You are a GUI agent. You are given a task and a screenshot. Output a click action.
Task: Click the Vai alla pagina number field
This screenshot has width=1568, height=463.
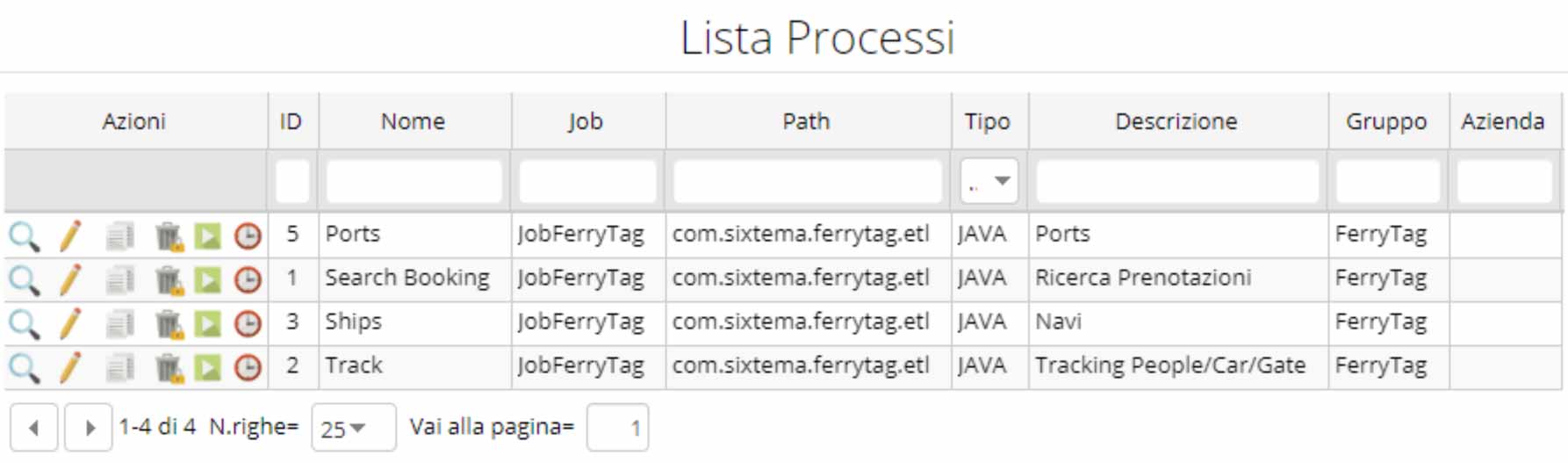click(x=617, y=428)
